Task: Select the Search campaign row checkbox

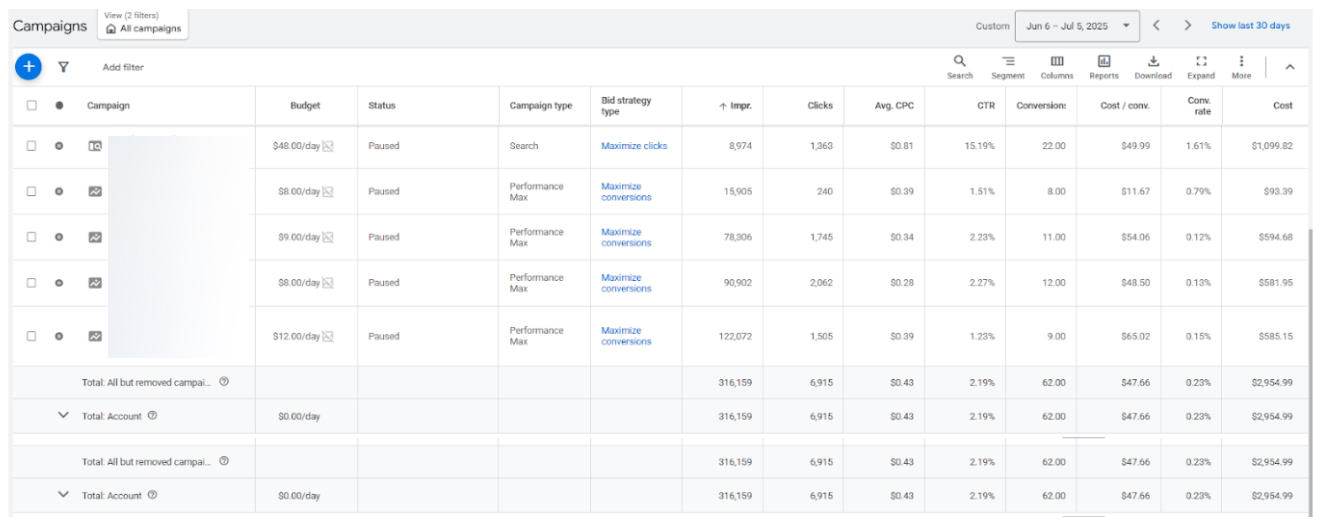Action: click(x=32, y=146)
